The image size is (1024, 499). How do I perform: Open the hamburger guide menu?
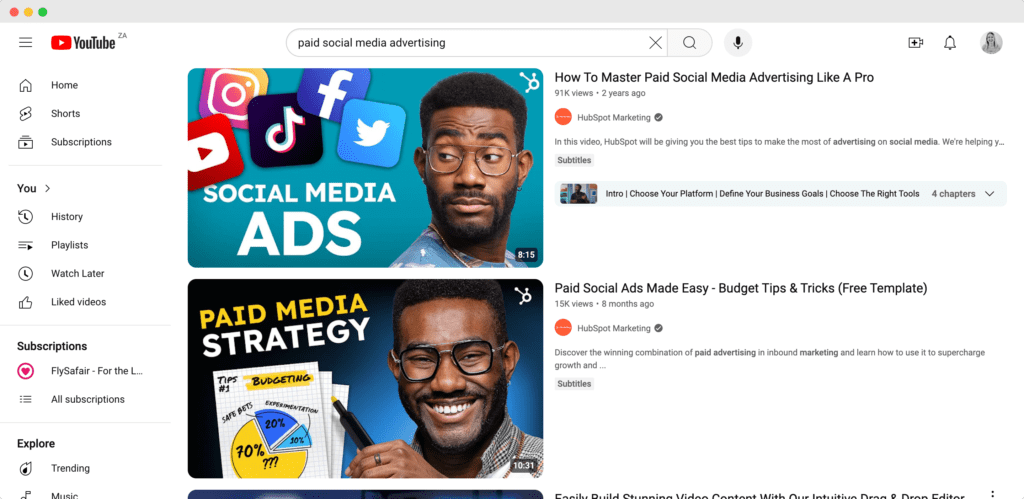(25, 42)
